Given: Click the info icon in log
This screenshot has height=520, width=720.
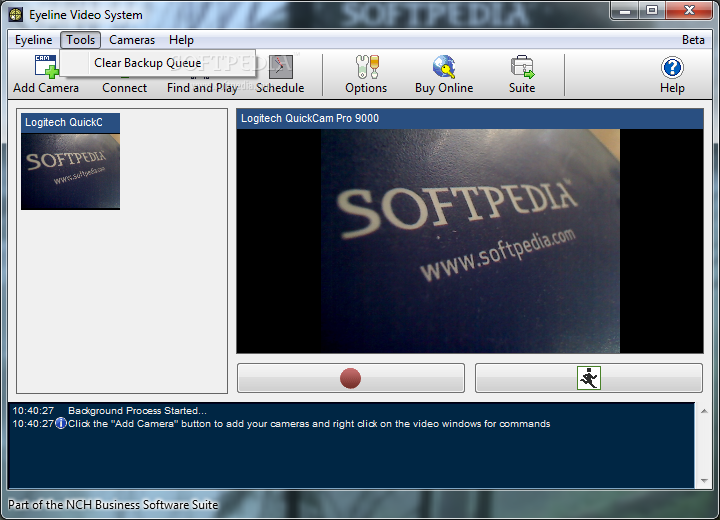Looking at the screenshot, I should [61, 423].
